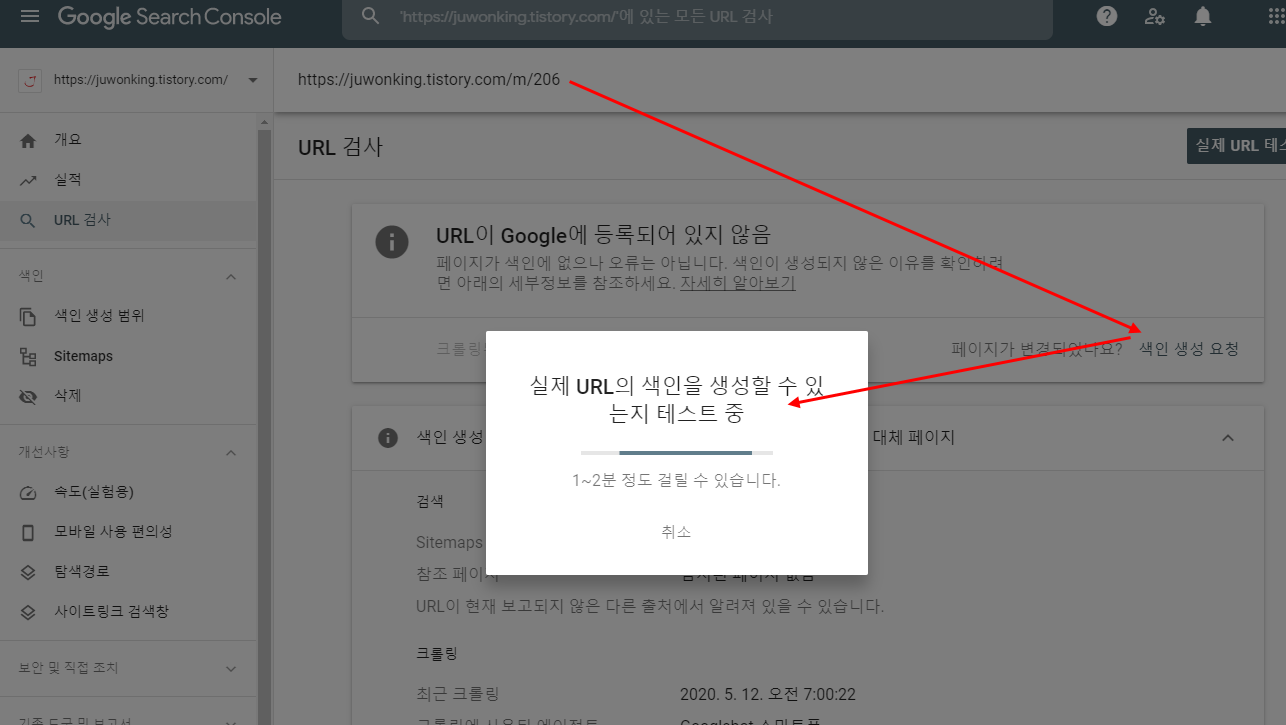Click the trend icon beside 실적
1286x725 pixels.
[x=28, y=180]
